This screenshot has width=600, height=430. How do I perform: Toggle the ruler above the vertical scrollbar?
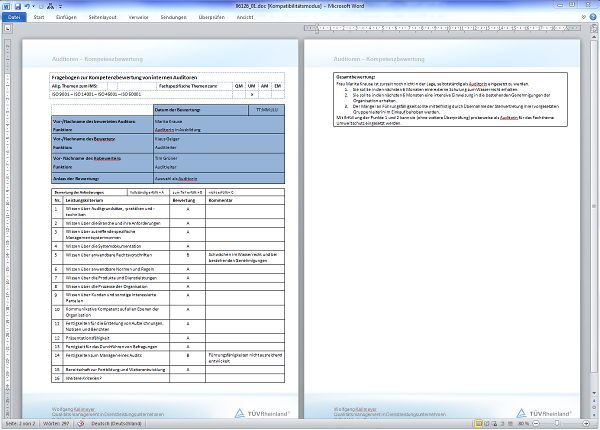coord(594,29)
